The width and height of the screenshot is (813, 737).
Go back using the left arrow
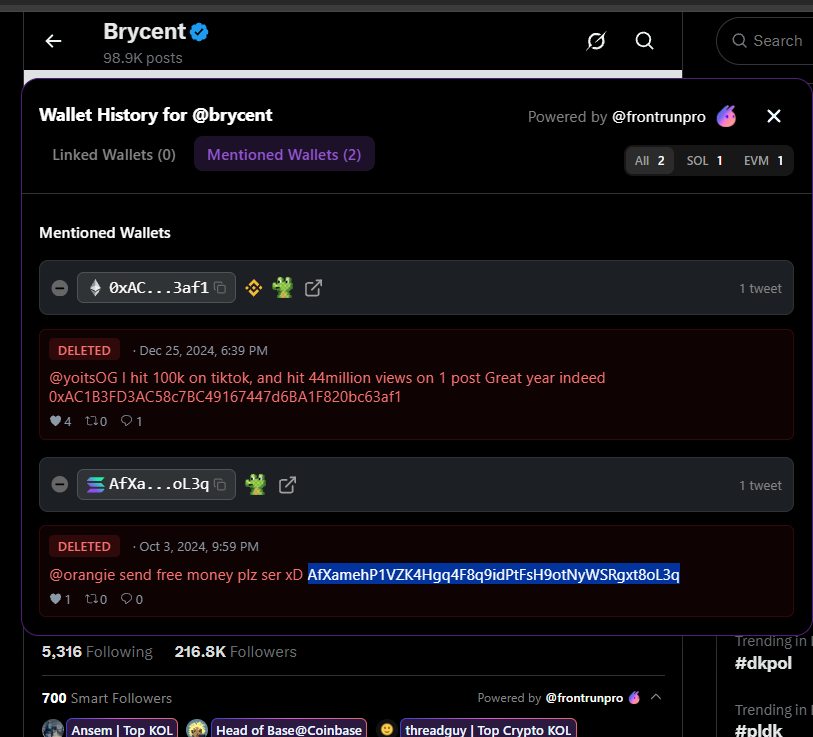53,41
